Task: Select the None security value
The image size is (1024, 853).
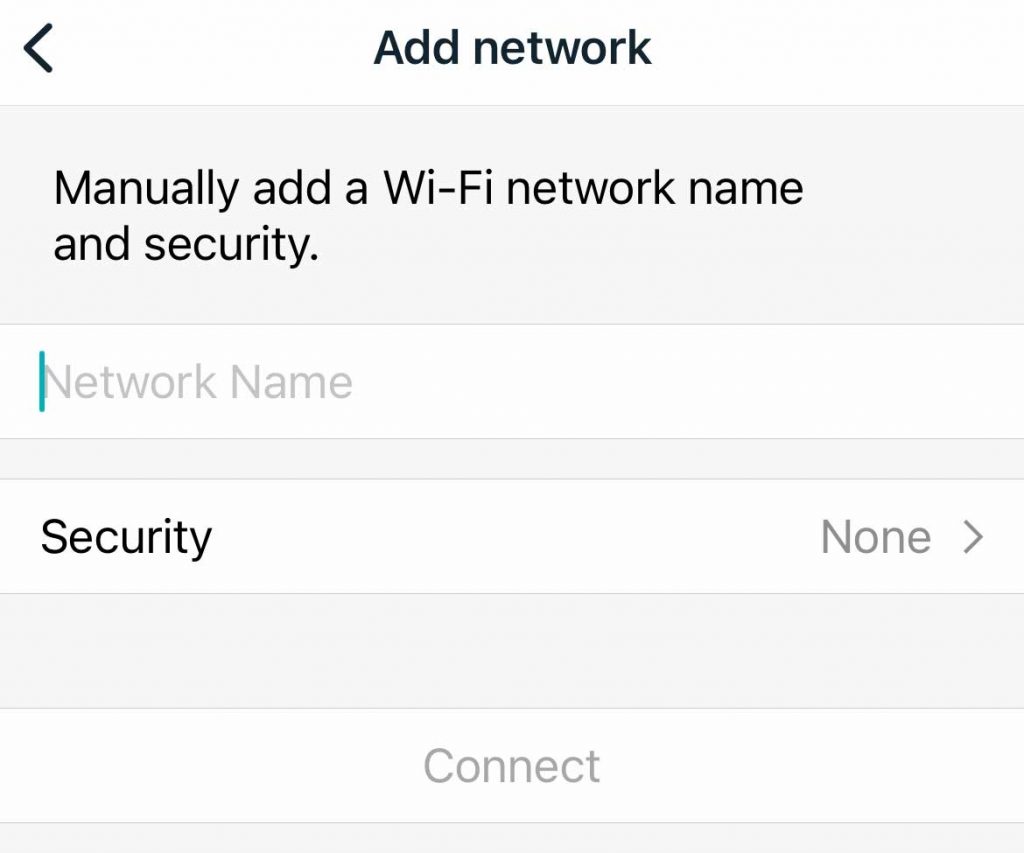Action: (x=875, y=538)
